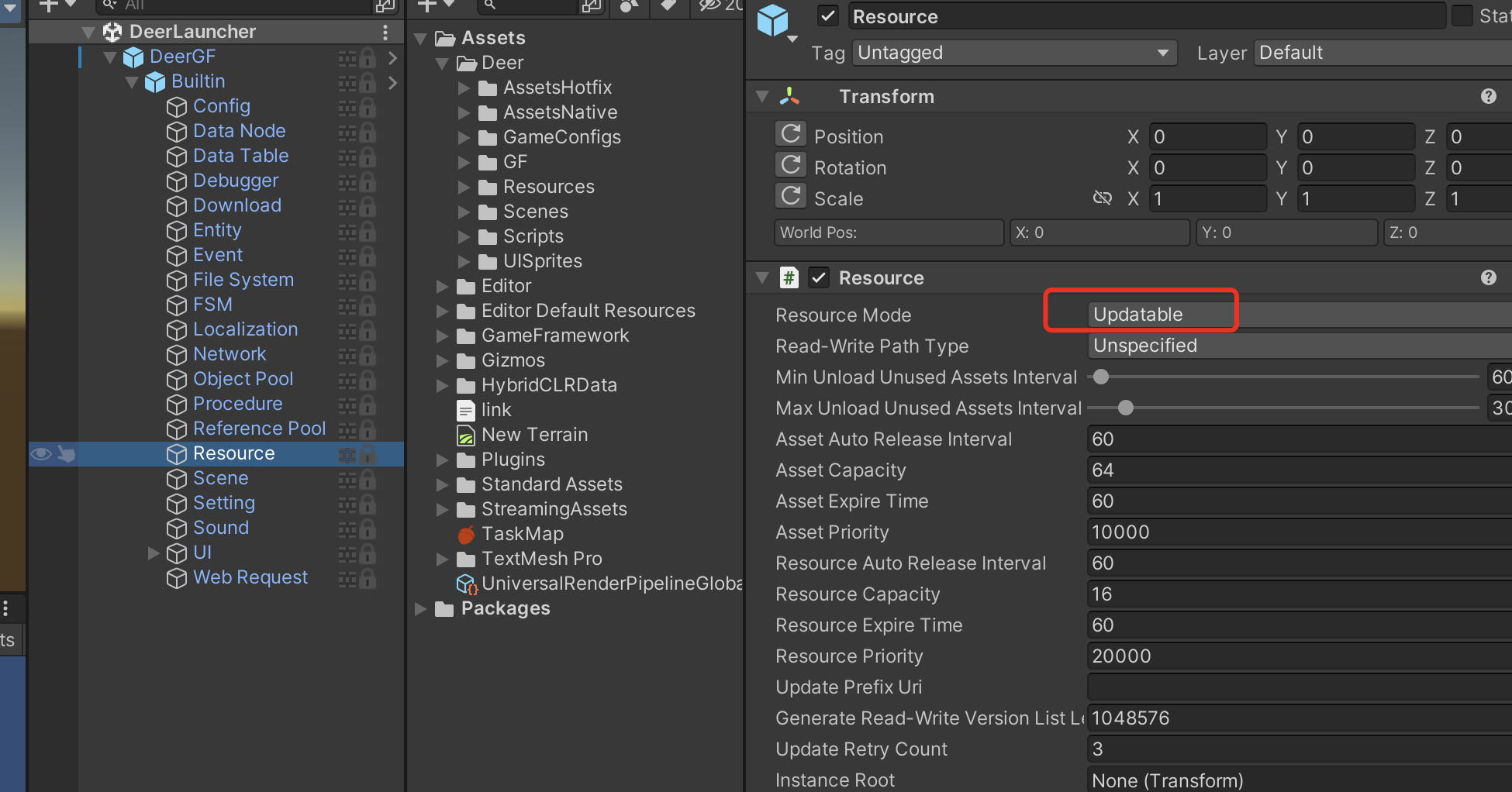The image size is (1512, 792).
Task: Disable the Resource component checkbox
Action: [819, 277]
